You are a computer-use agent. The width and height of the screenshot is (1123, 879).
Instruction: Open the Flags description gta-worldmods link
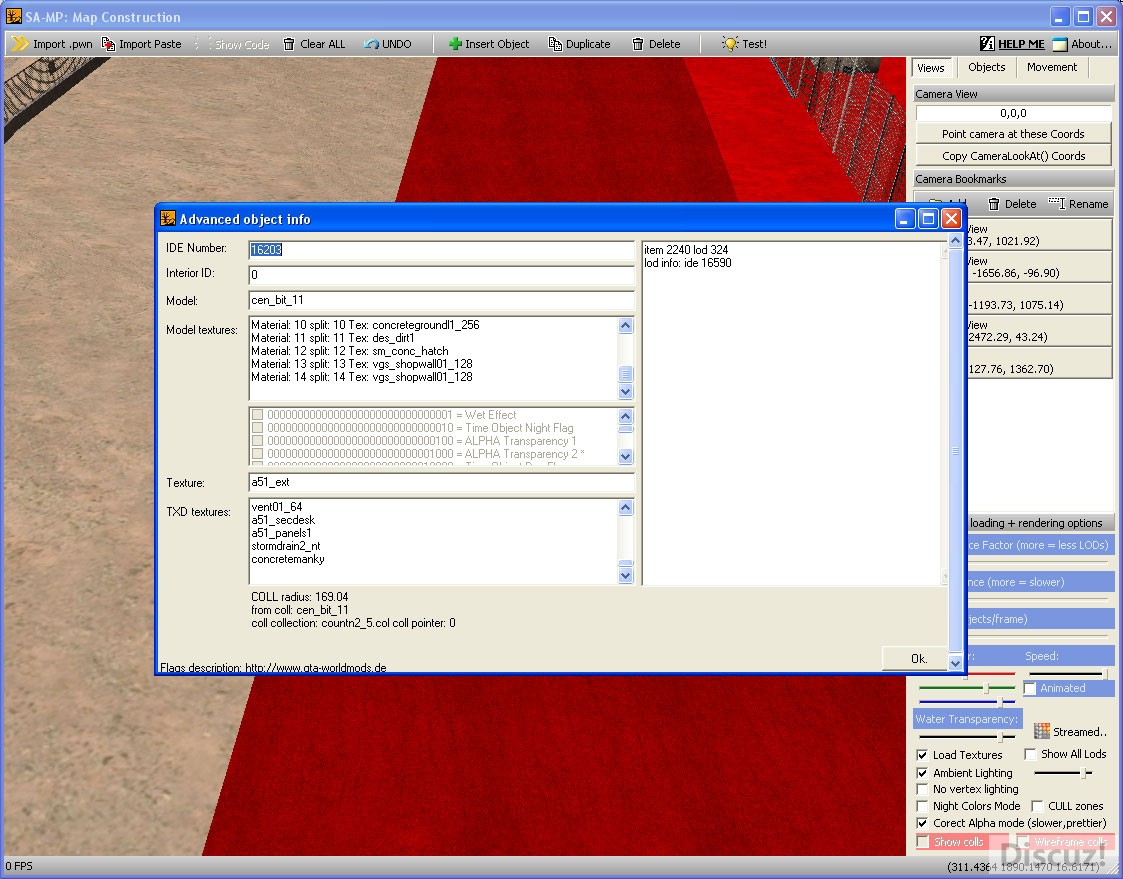316,668
